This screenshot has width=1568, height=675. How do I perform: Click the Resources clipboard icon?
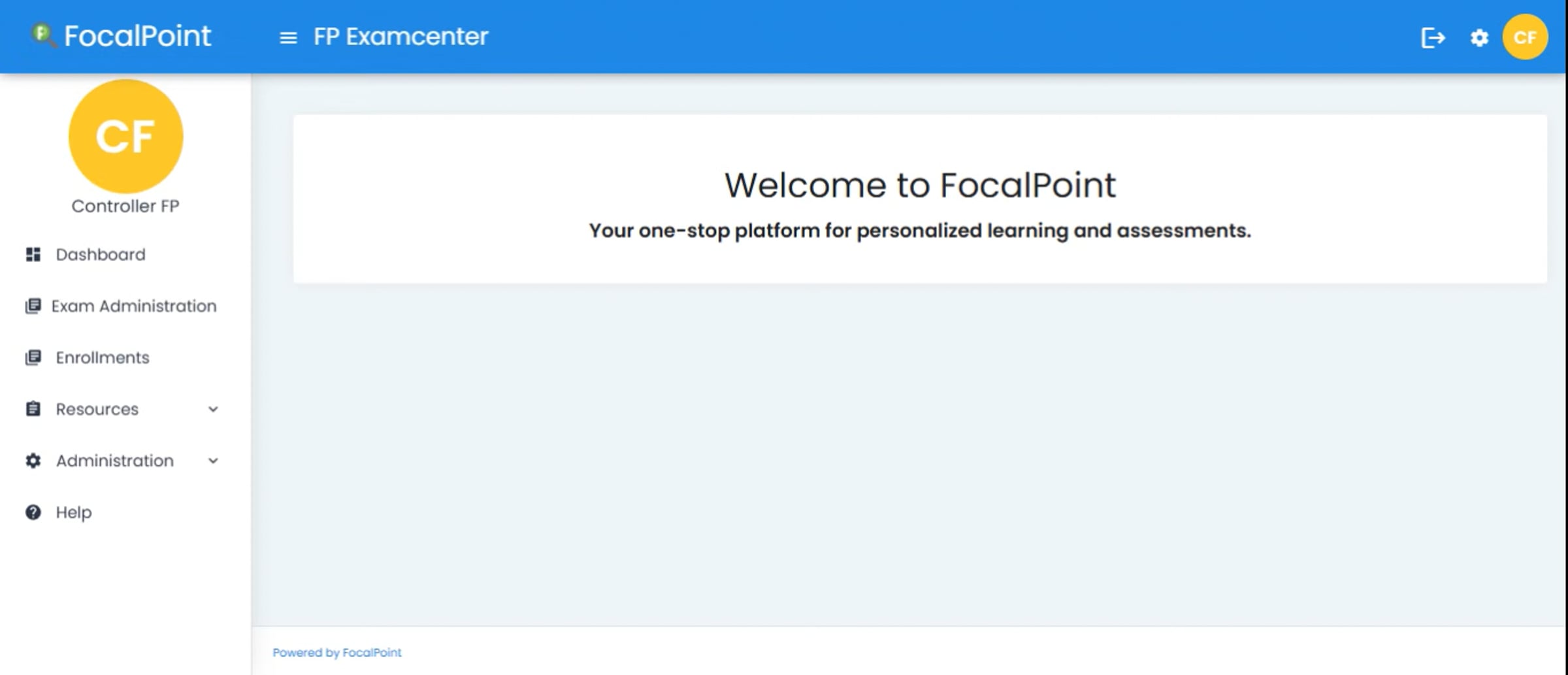click(33, 409)
